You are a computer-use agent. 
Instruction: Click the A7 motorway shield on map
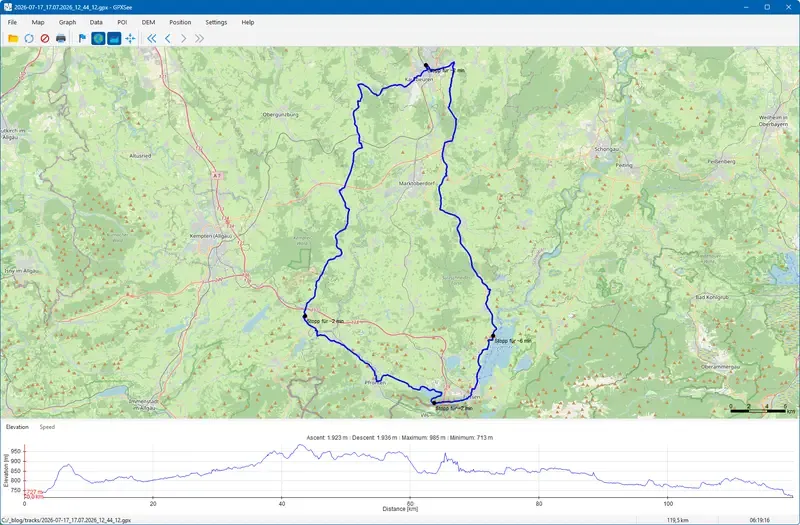click(217, 176)
